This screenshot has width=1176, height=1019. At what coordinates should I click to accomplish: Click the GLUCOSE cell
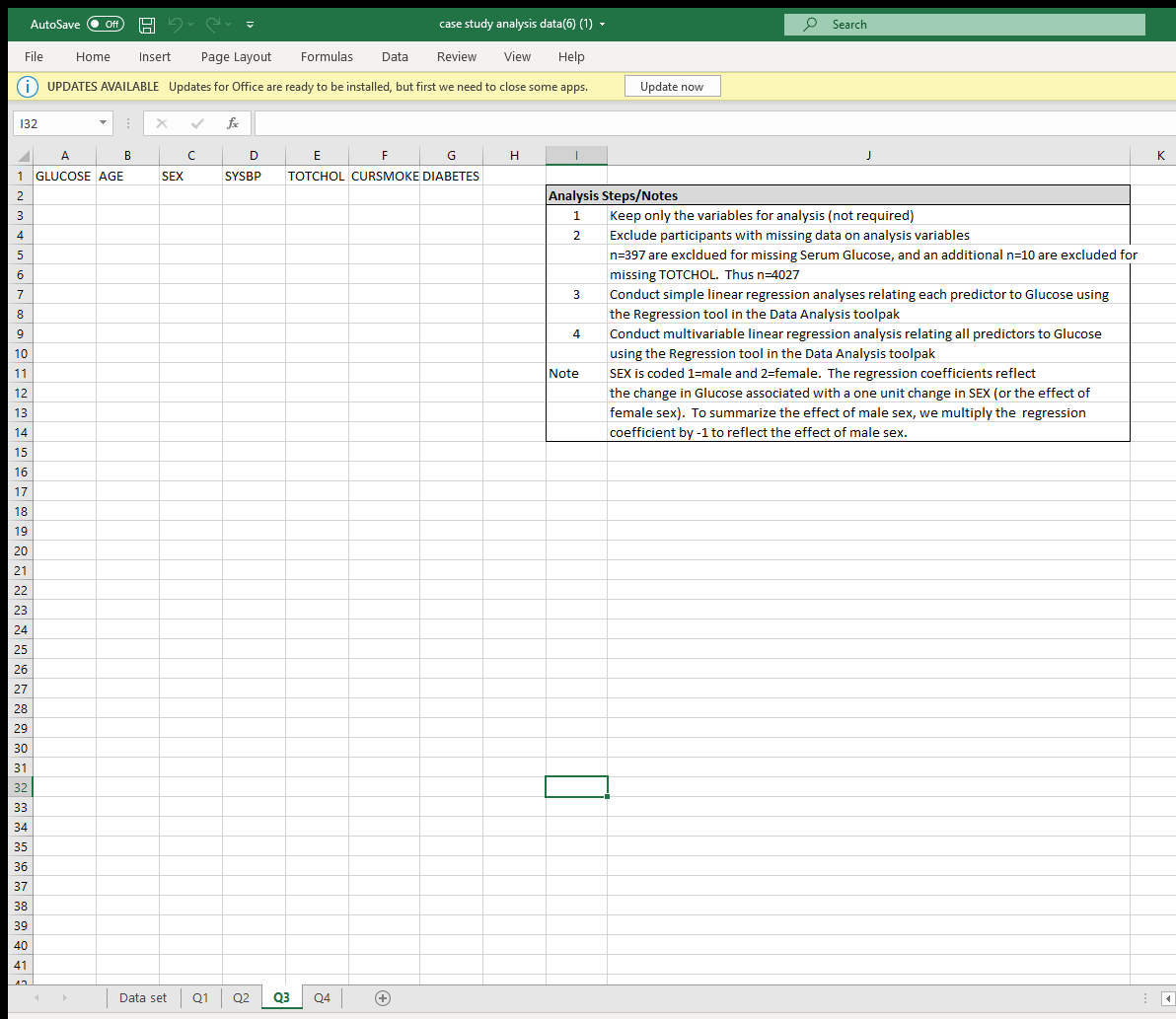pyautogui.click(x=64, y=177)
